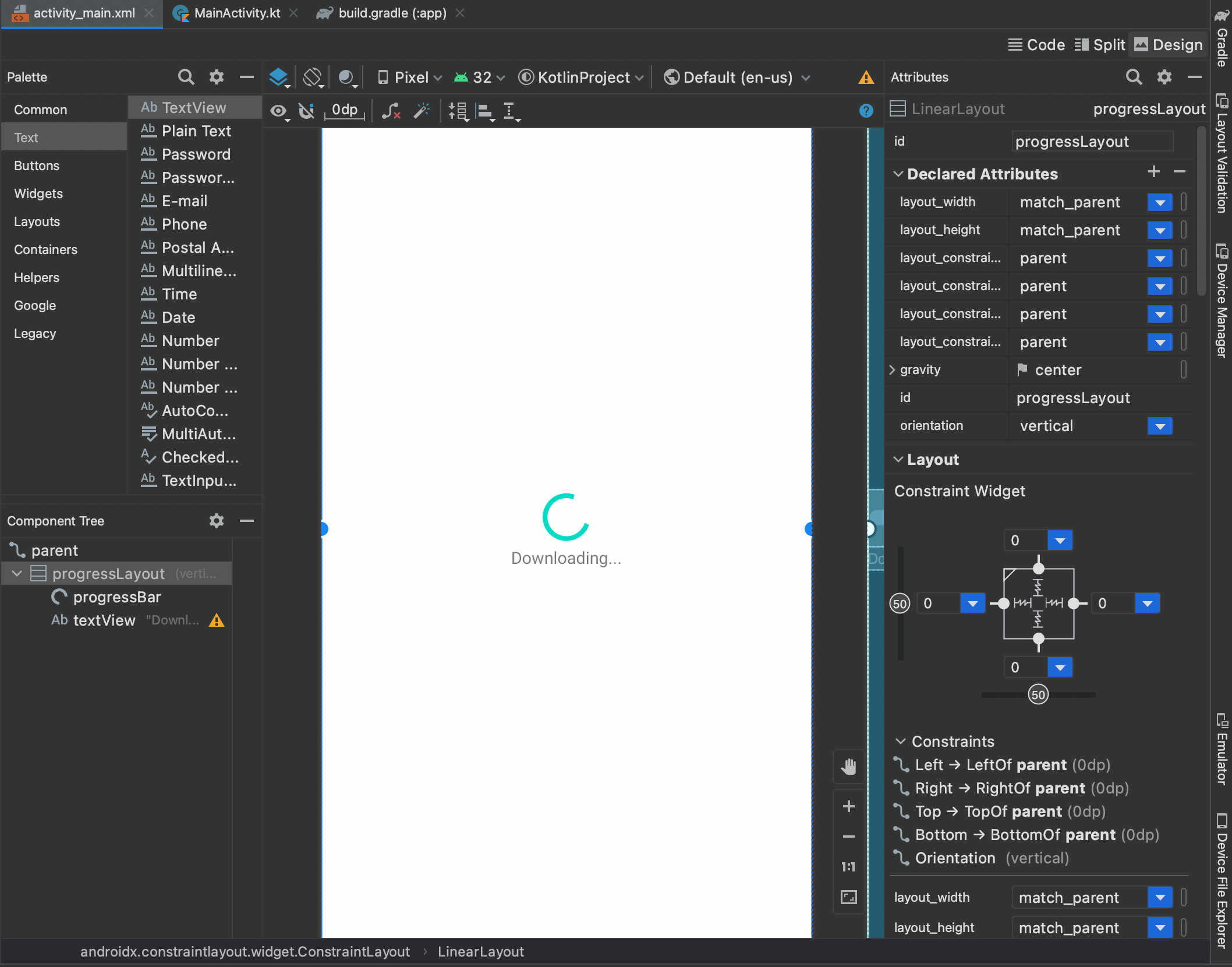Select Plain Text in the Palette list
Viewport: 1232px width, 967px height.
coord(196,131)
